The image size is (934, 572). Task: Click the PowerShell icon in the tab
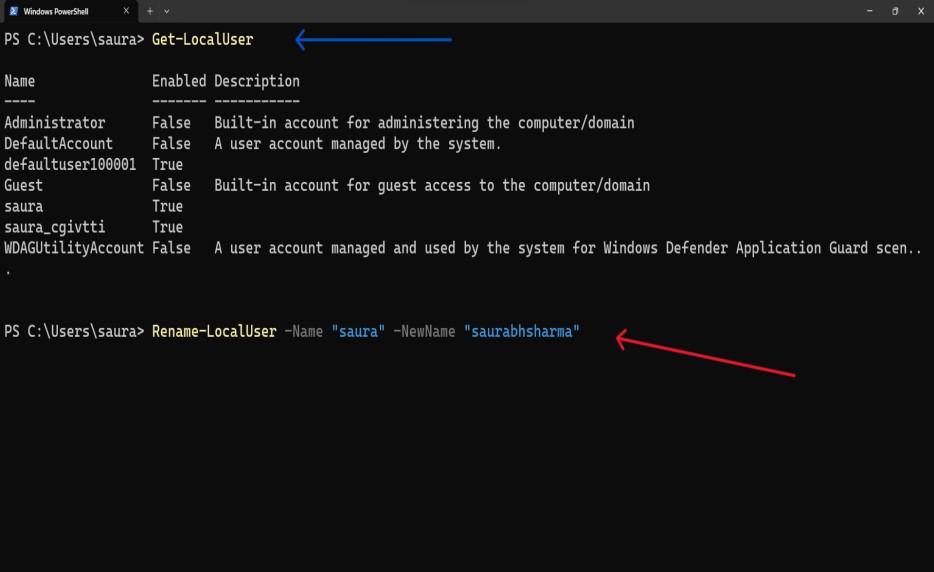(13, 11)
